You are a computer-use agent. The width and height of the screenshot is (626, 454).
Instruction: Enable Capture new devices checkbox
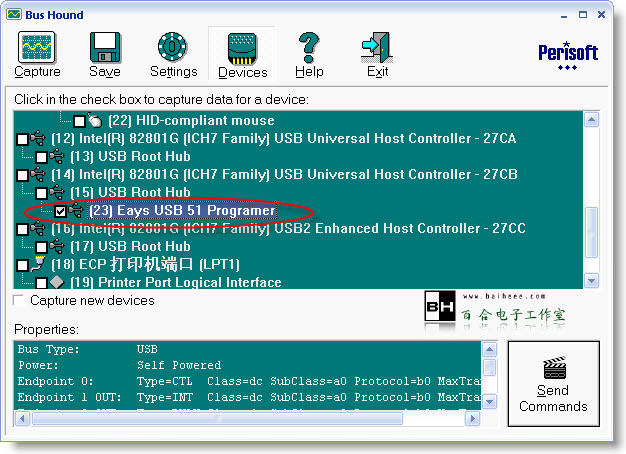18,300
